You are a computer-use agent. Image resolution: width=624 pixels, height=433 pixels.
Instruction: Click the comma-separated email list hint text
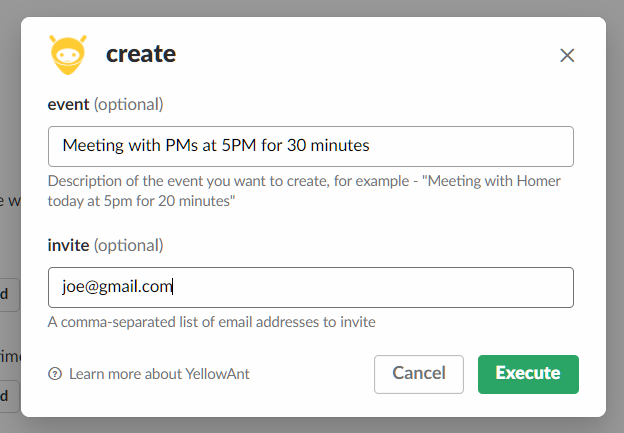click(x=212, y=322)
